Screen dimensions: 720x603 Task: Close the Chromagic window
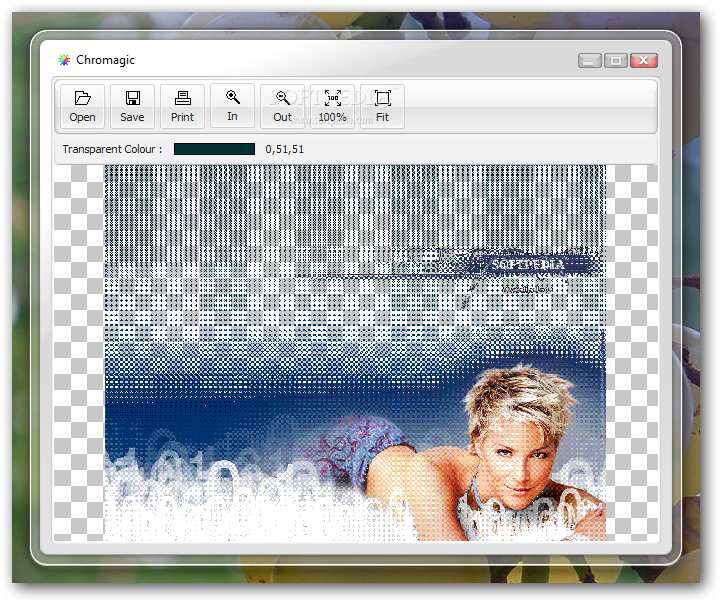point(644,61)
